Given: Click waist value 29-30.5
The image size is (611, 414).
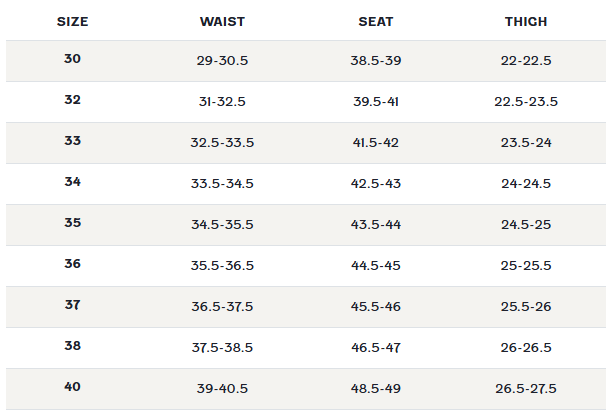Looking at the screenshot, I should [x=222, y=60].
